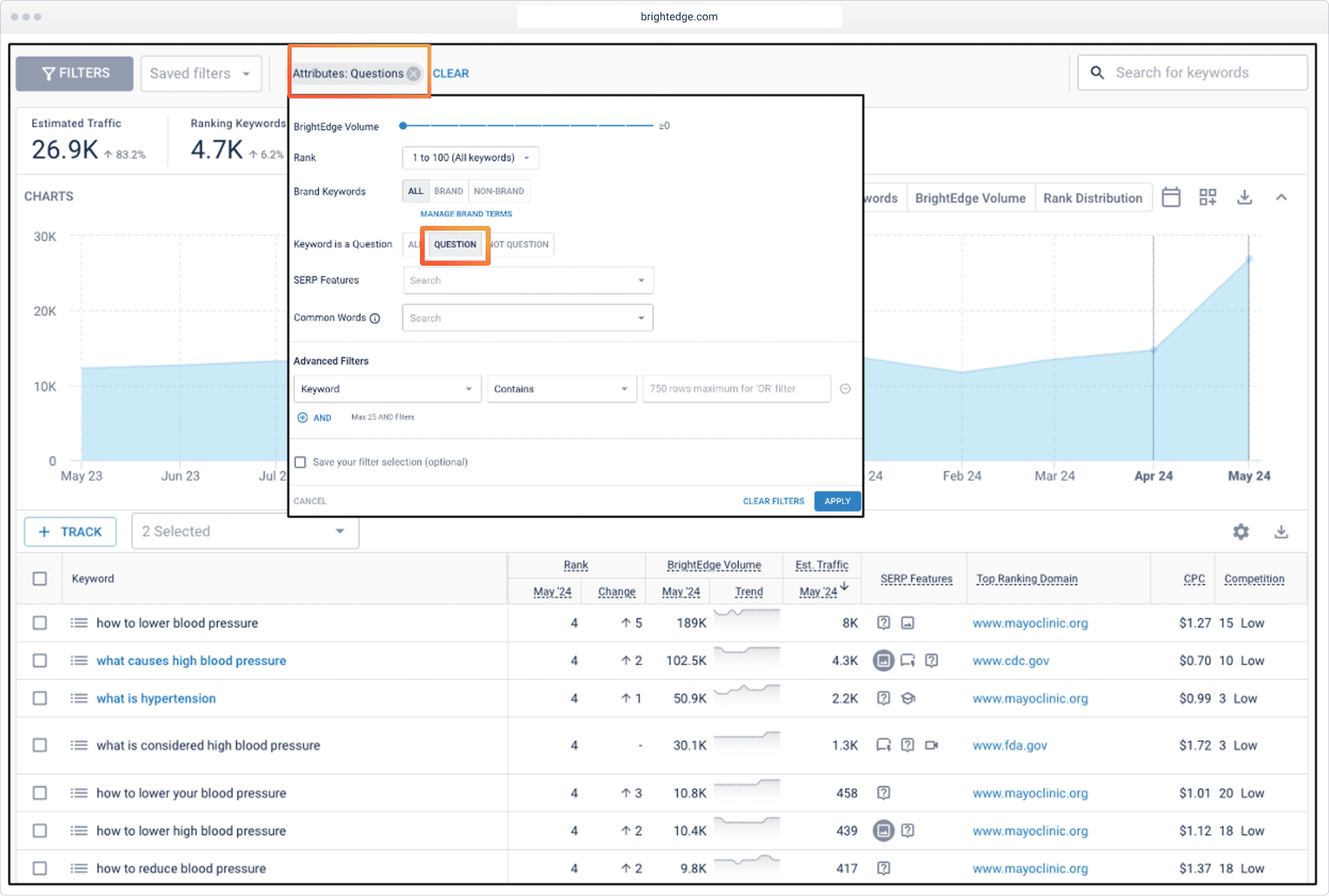Screen dimensions: 1329x896
Task: Select the 'how to lower blood pressure' row checkbox
Action: coord(40,623)
